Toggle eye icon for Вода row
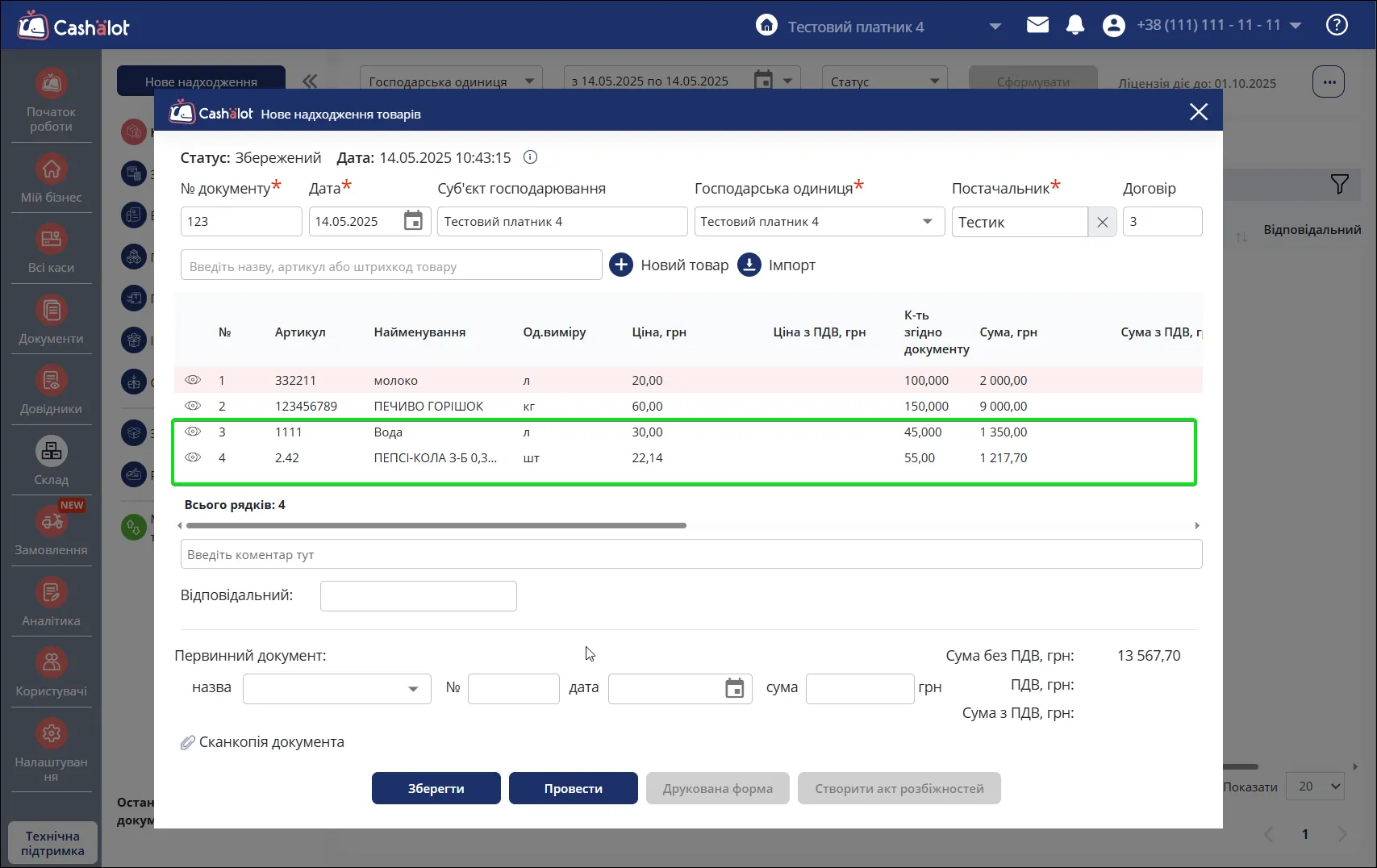 pyautogui.click(x=193, y=432)
